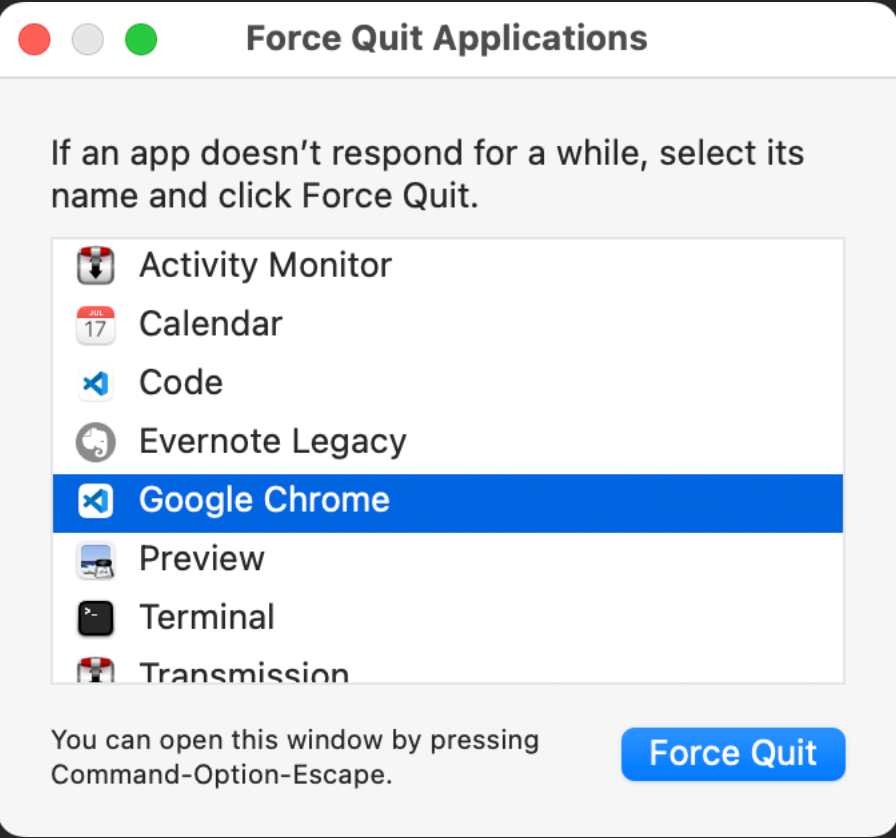
Task: Click the Preview app icon
Action: (96, 559)
